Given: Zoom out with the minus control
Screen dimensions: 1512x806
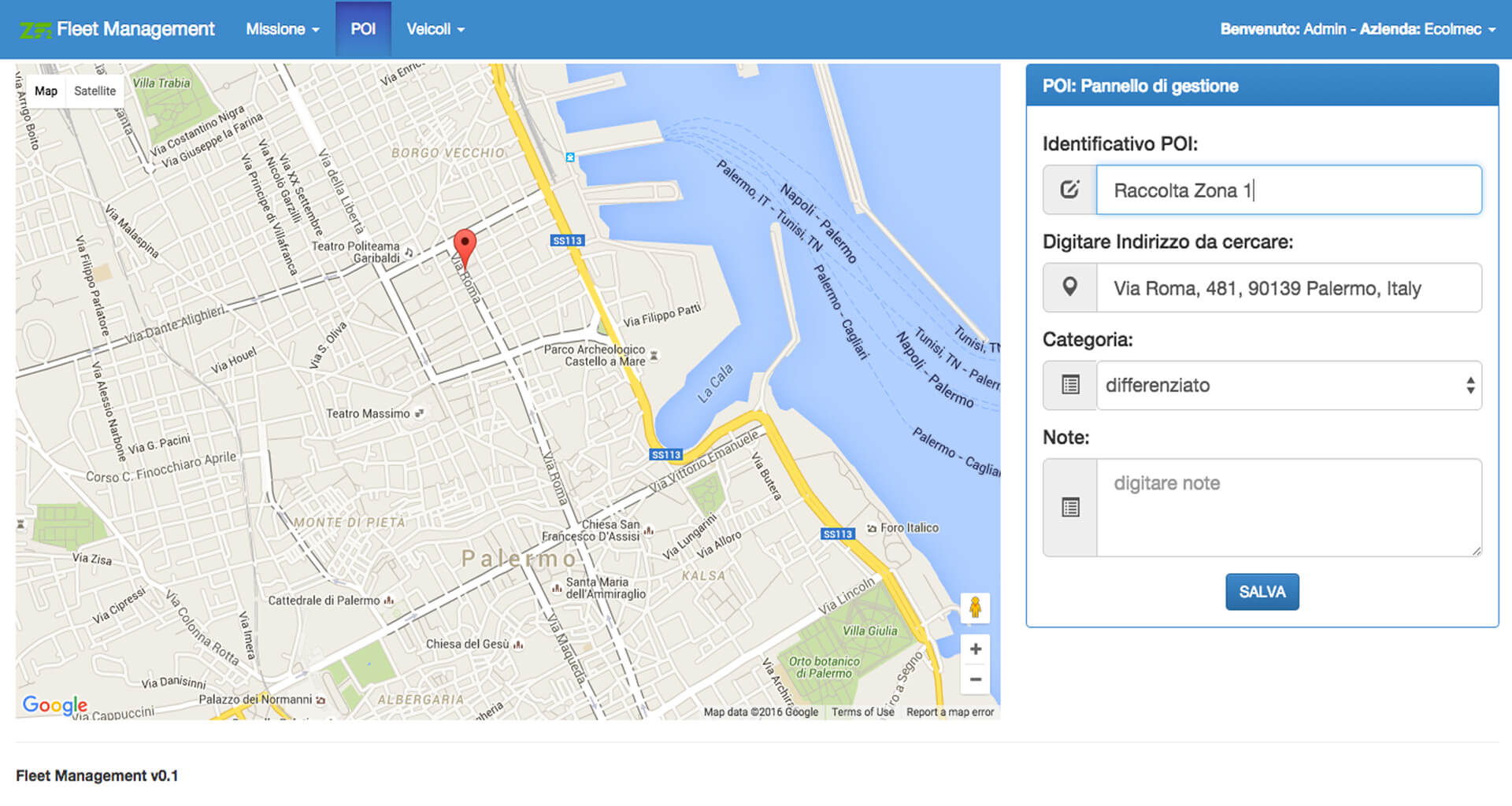Looking at the screenshot, I should pyautogui.click(x=976, y=678).
